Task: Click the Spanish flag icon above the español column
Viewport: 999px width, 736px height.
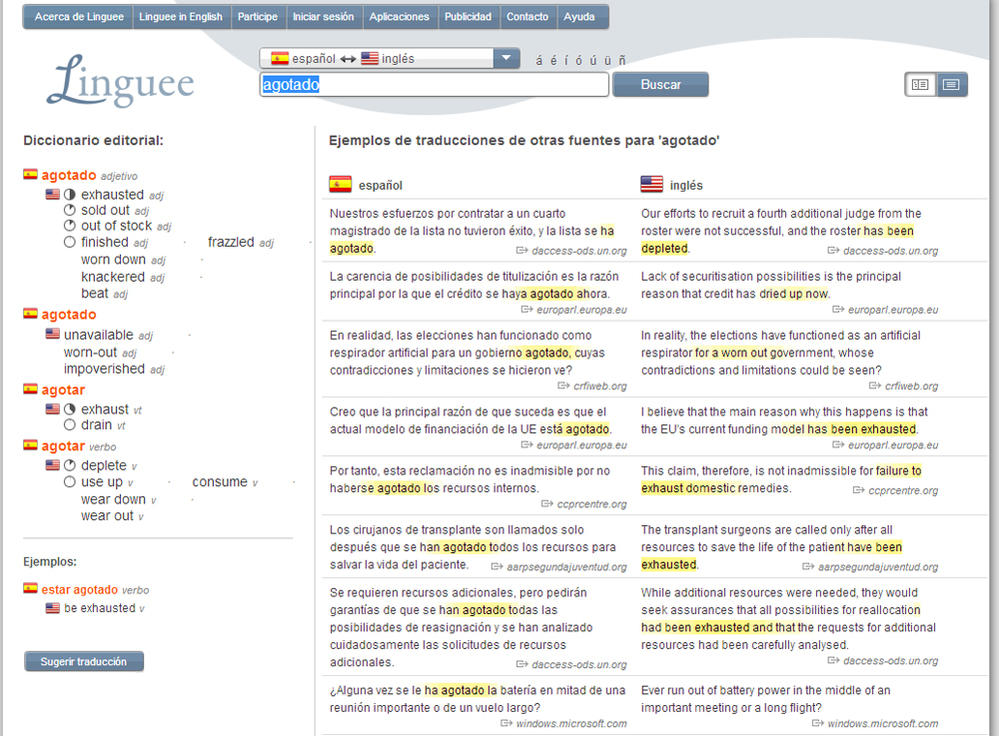Action: [340, 184]
